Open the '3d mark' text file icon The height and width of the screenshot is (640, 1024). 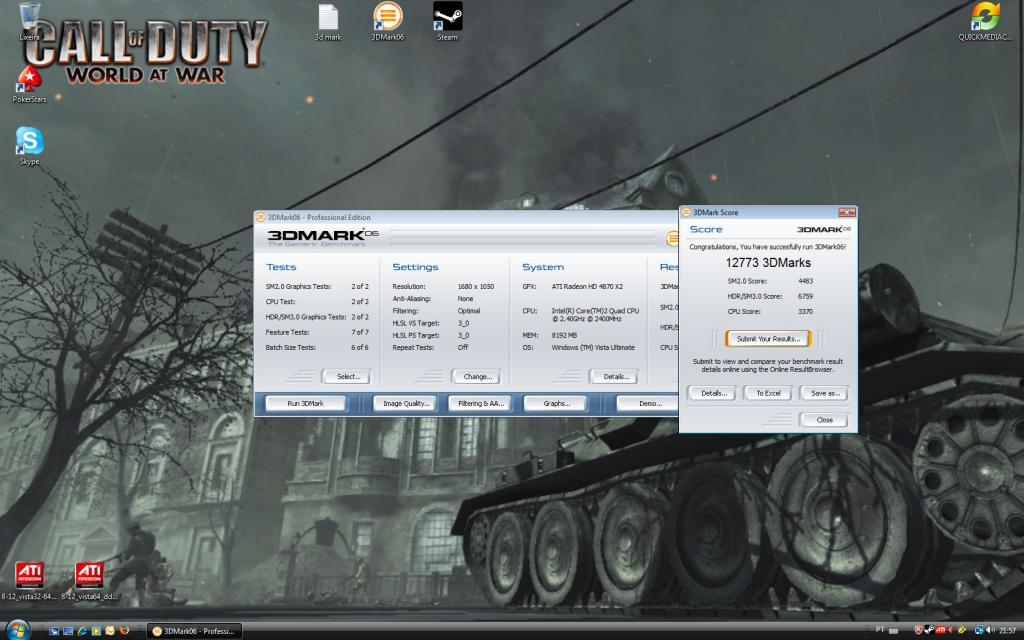(328, 22)
